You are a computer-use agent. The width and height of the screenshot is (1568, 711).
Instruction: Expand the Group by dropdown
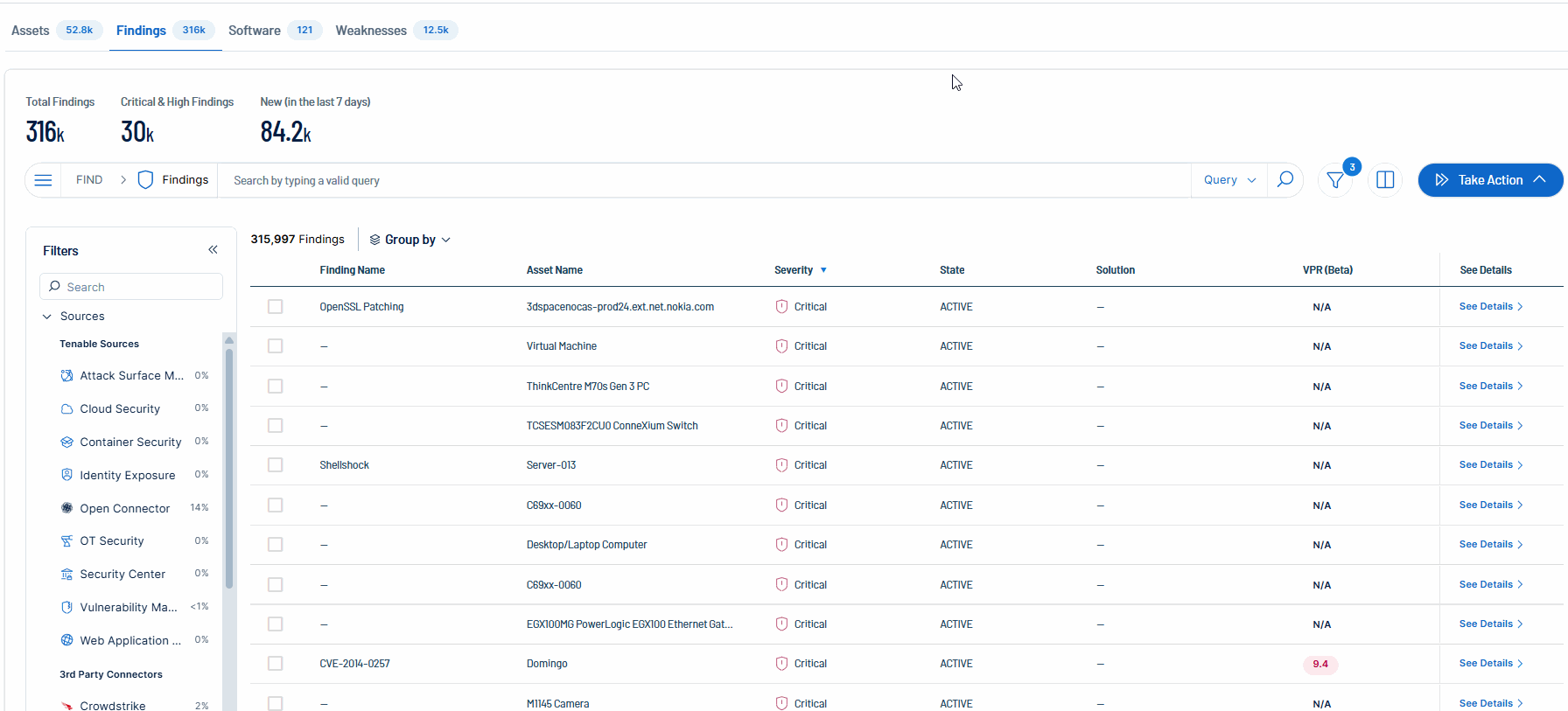[x=409, y=240]
